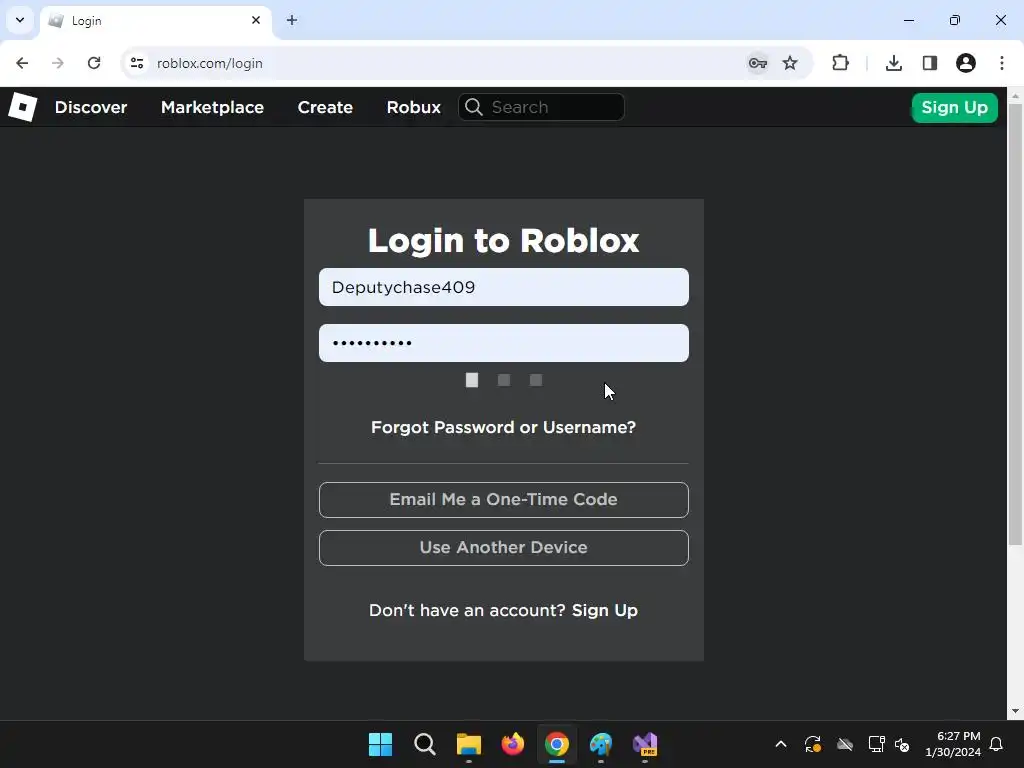Select the Login browser tab
This screenshot has width=1024, height=768.
(156, 21)
